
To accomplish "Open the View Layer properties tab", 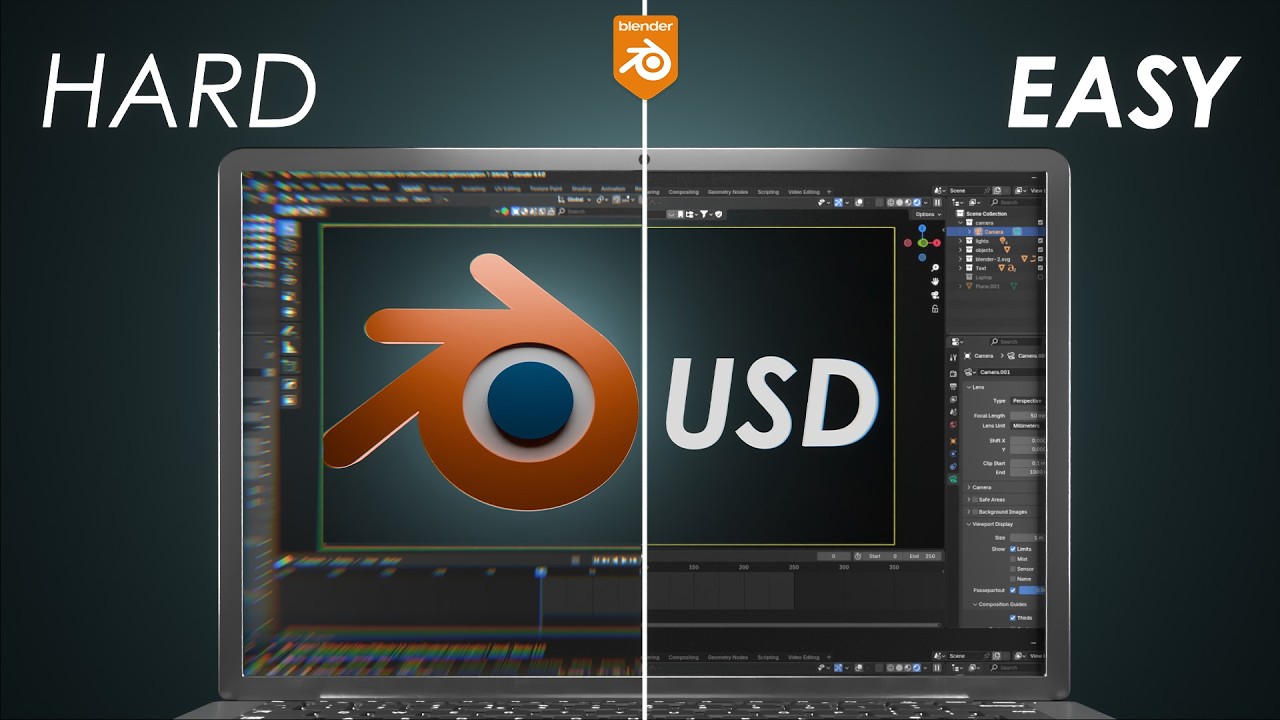I will (953, 399).
